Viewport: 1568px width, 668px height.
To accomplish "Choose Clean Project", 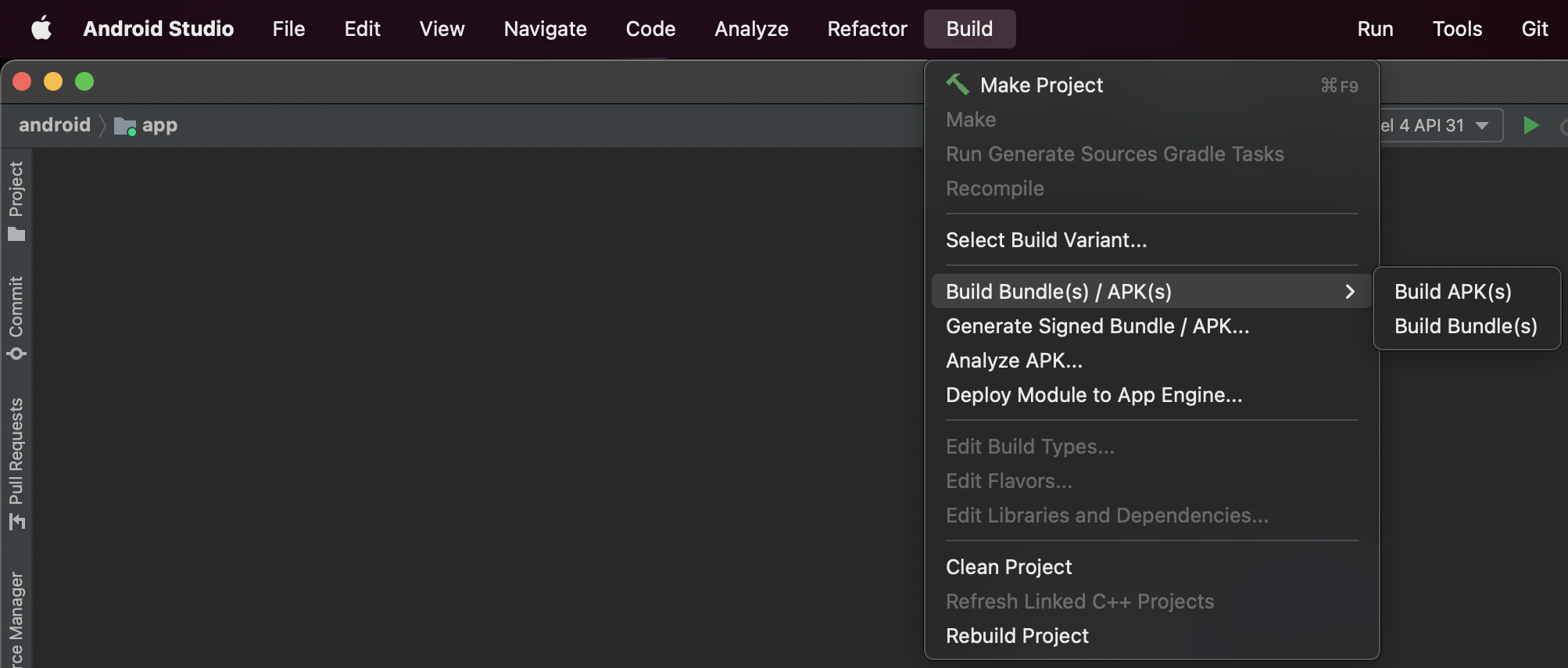I will (x=1152, y=567).
